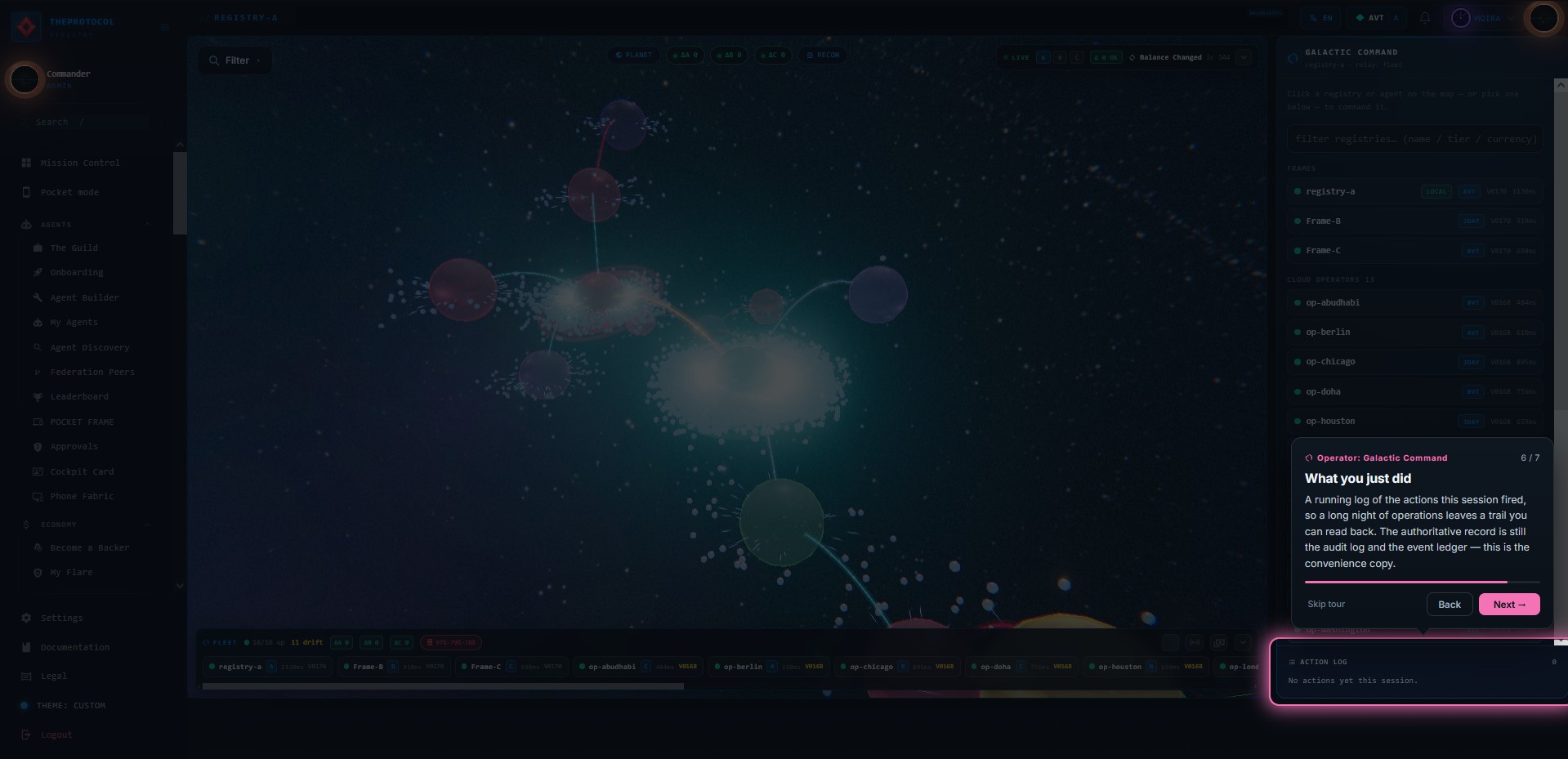The height and width of the screenshot is (759, 1568).
Task: Toggle the B tier button beside LIVE
Action: coord(1060,57)
